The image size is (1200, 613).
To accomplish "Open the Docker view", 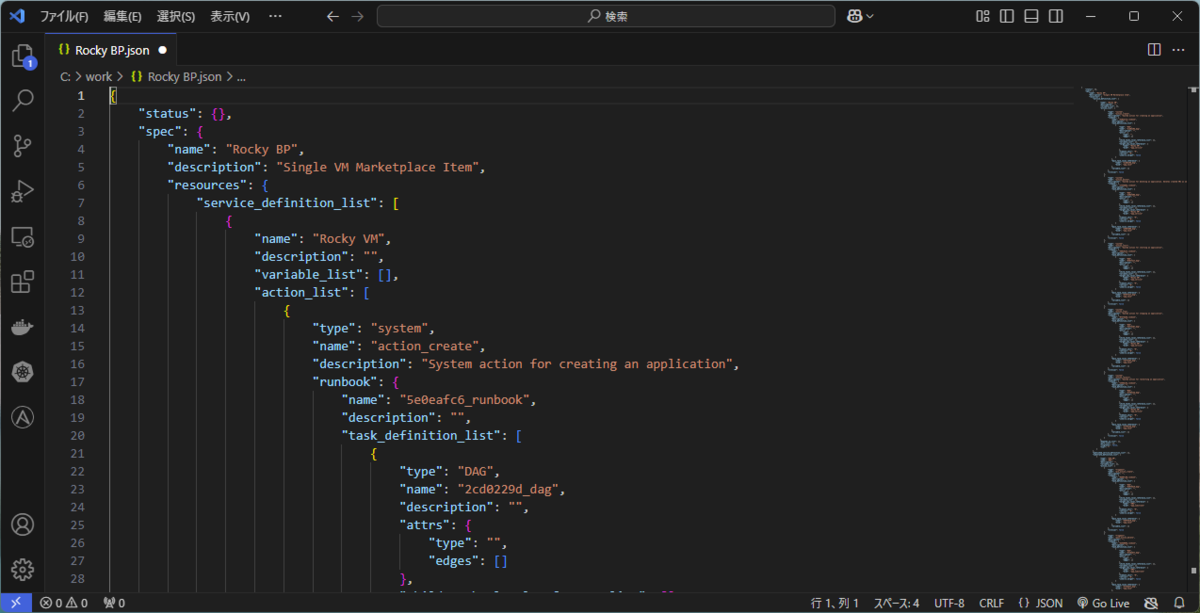I will 22,327.
